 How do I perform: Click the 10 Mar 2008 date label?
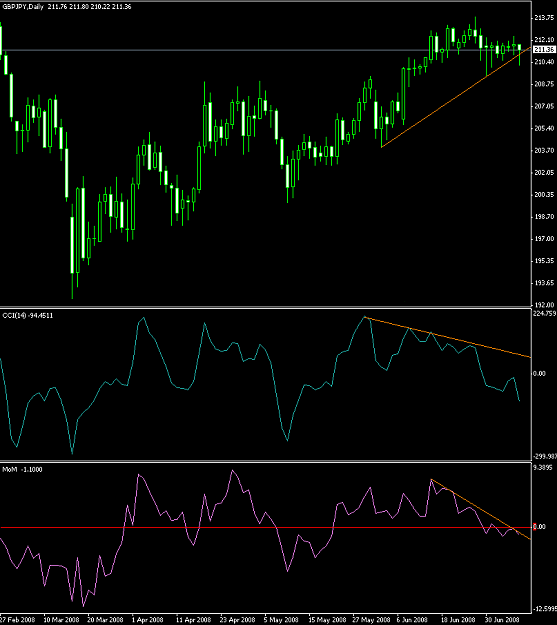tap(61, 620)
